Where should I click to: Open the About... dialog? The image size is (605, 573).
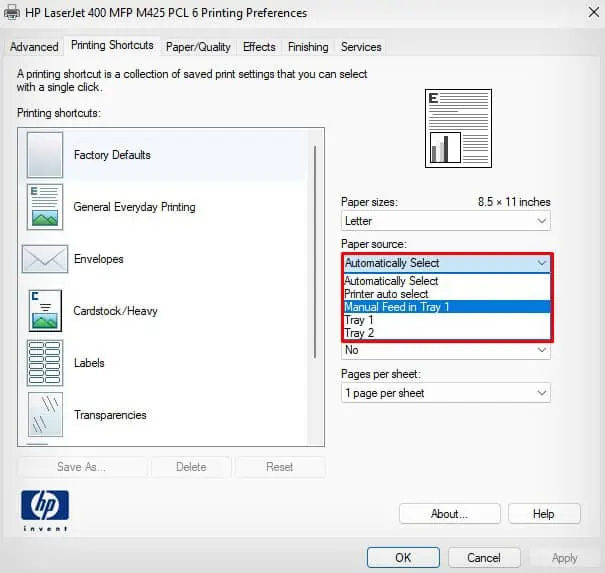pyautogui.click(x=450, y=514)
